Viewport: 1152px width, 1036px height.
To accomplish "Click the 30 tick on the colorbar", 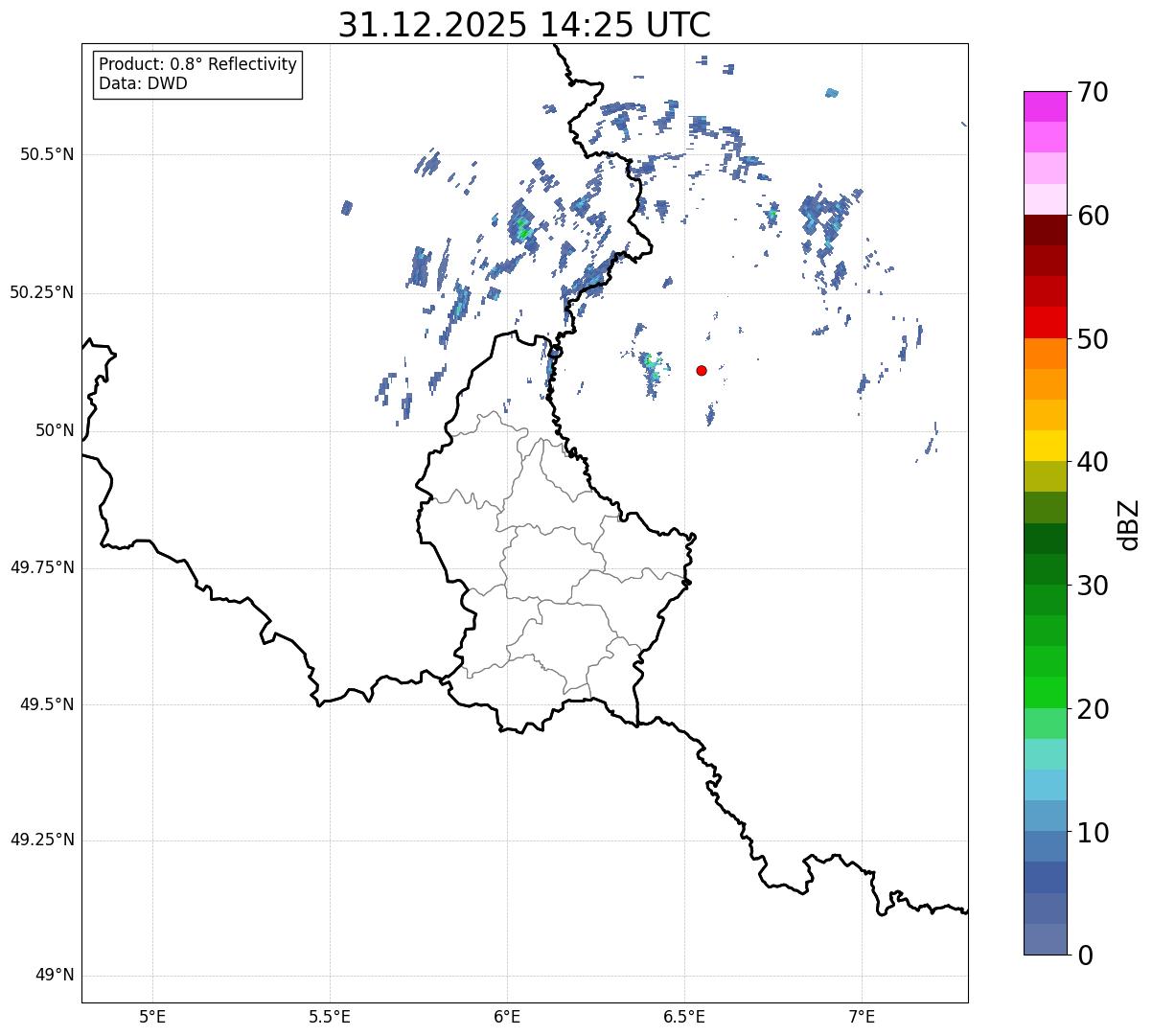I will (1093, 586).
